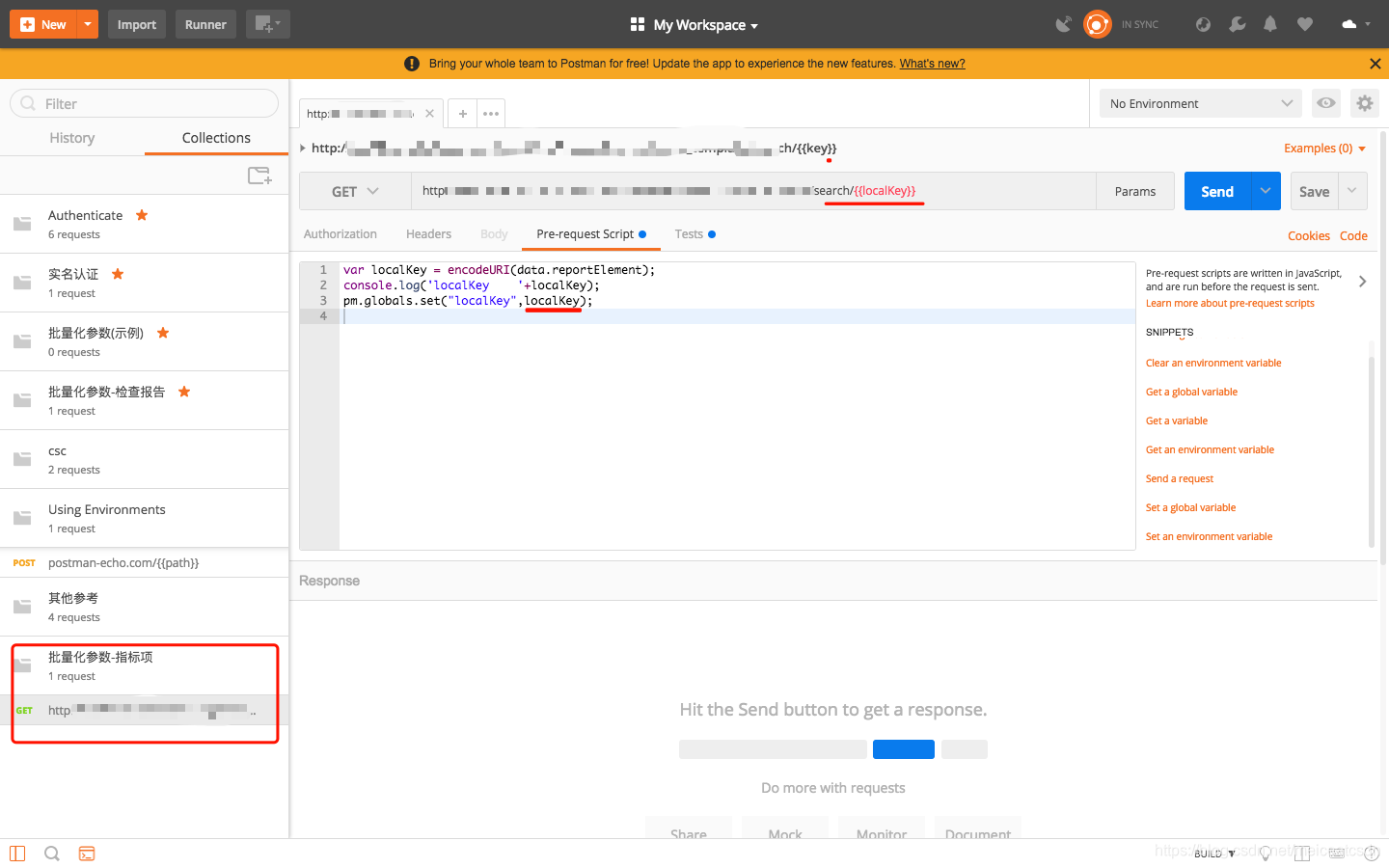Click environment quick look eye icon
The height and width of the screenshot is (868, 1389).
pos(1326,103)
